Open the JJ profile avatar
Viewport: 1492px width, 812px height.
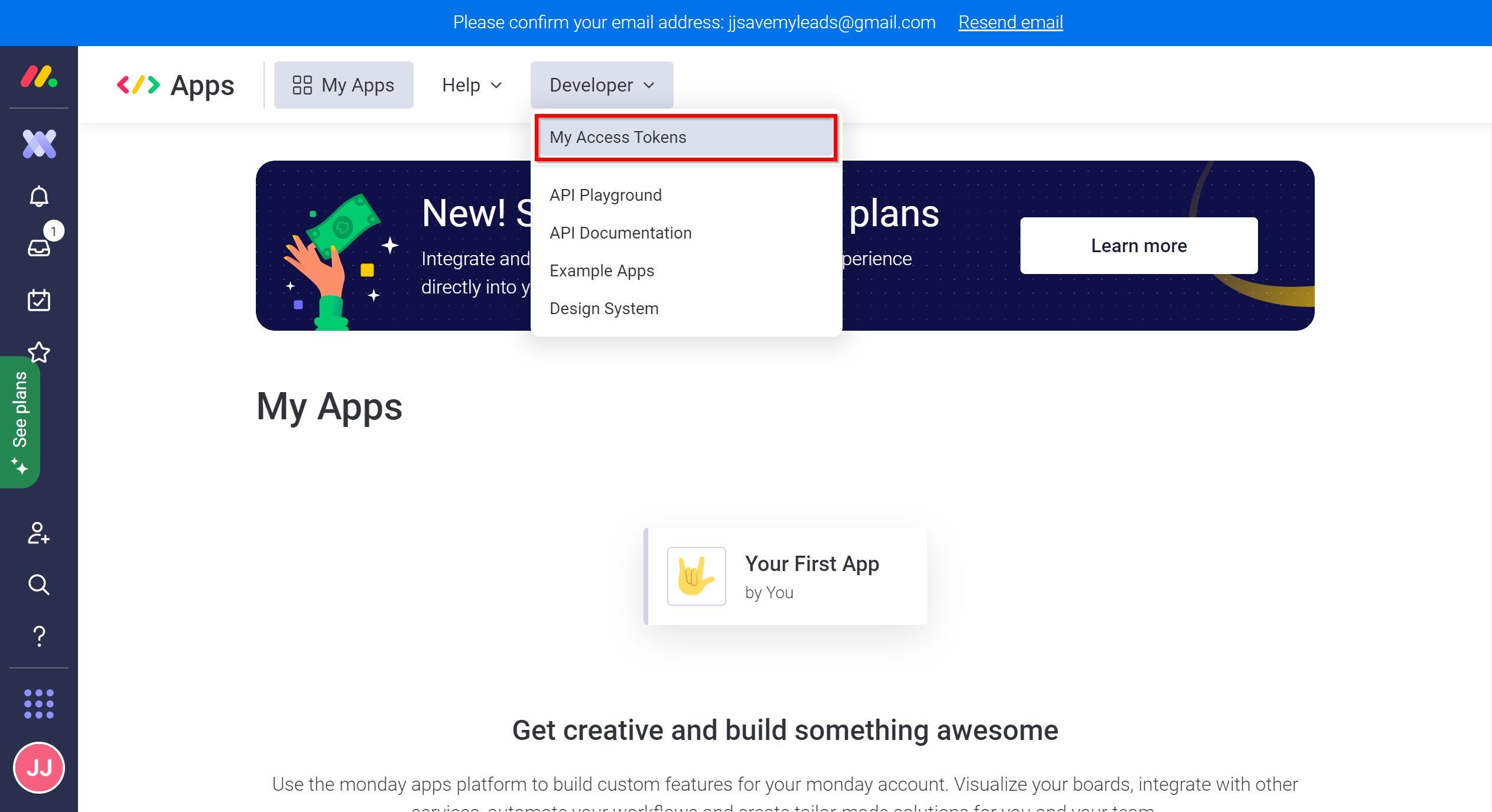39,768
